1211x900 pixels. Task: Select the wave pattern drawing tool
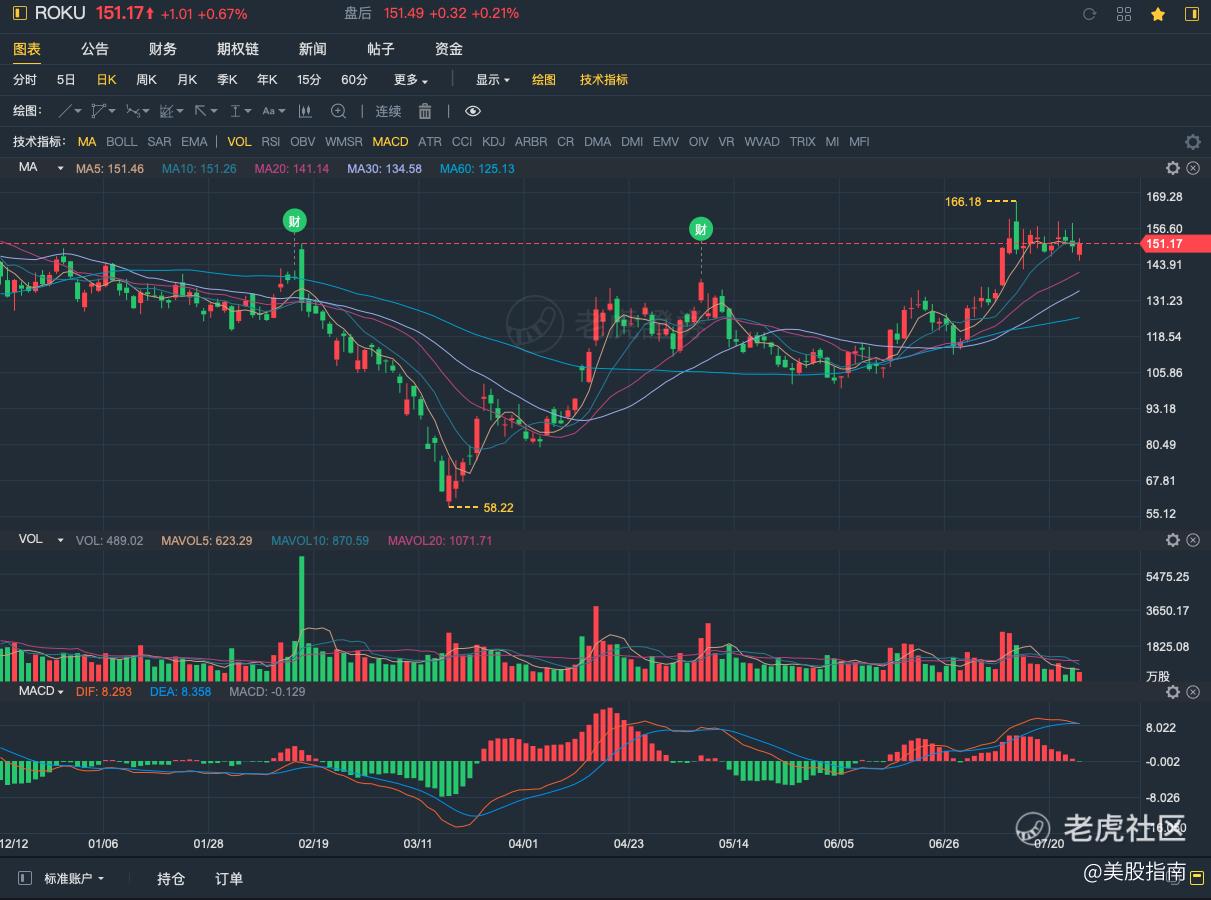133,111
